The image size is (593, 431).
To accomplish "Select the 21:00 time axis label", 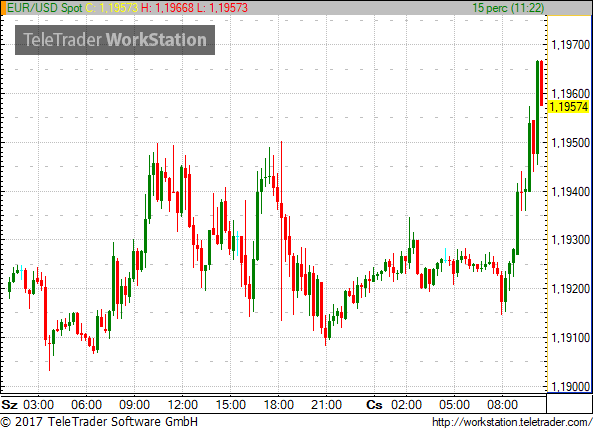I will 326,405.
